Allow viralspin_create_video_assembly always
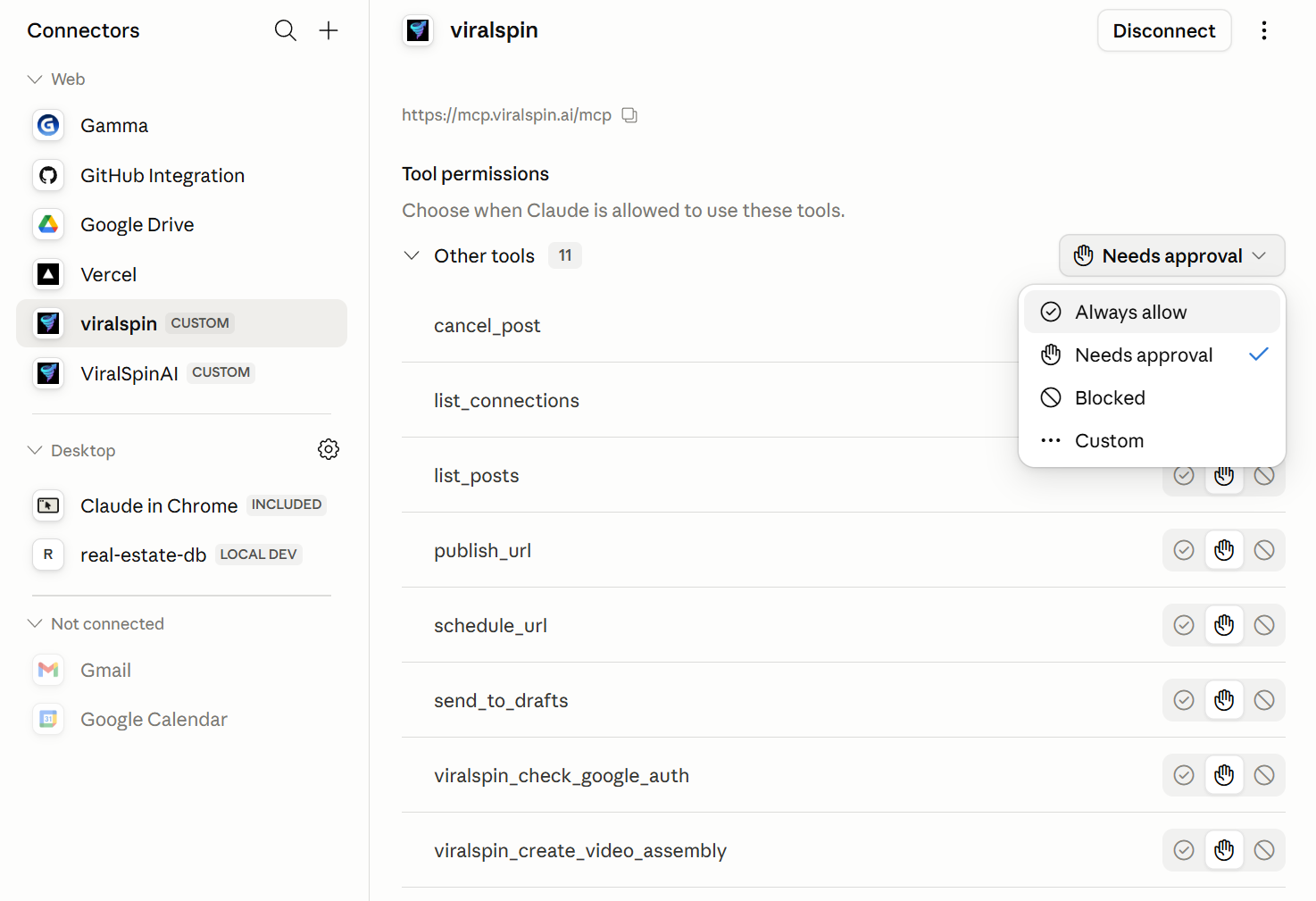This screenshot has width=1316, height=901. [1184, 850]
